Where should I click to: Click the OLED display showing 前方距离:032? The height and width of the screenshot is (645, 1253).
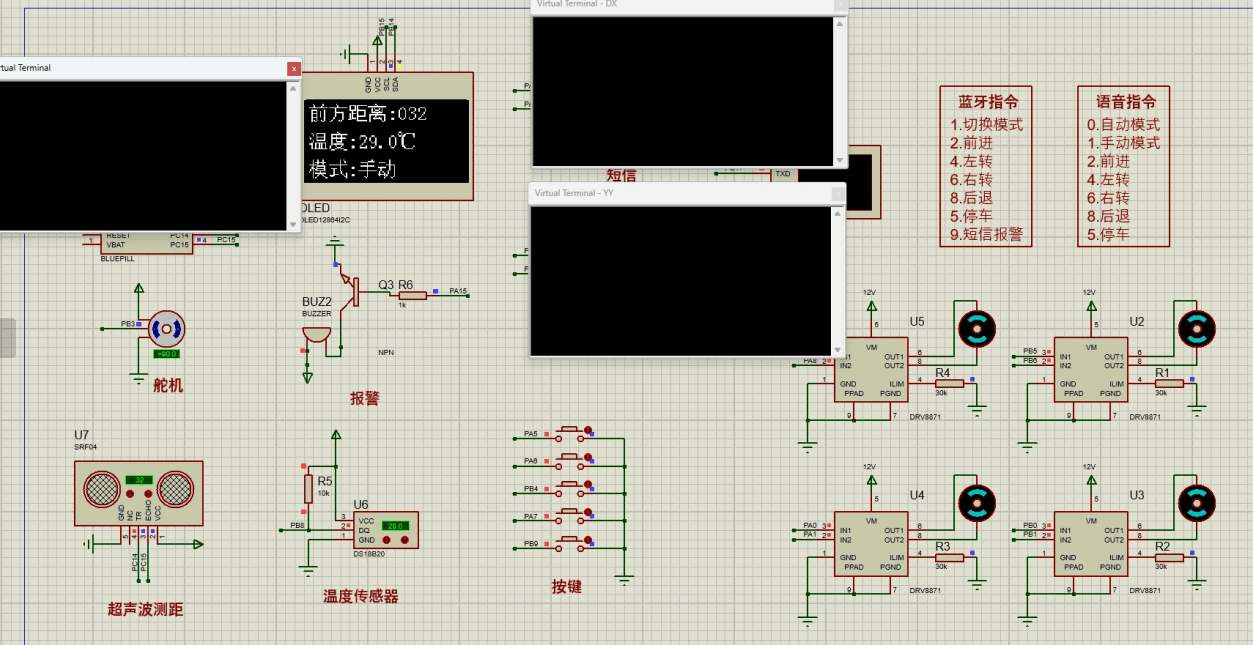[386, 141]
